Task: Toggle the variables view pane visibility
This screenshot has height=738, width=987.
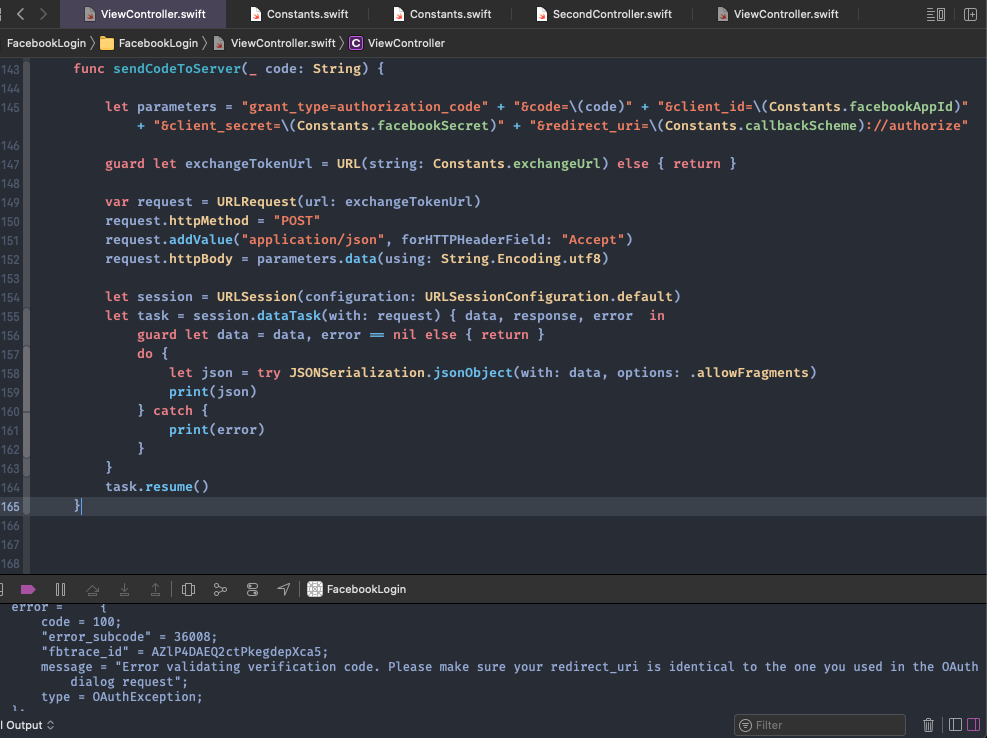Action: (955, 725)
